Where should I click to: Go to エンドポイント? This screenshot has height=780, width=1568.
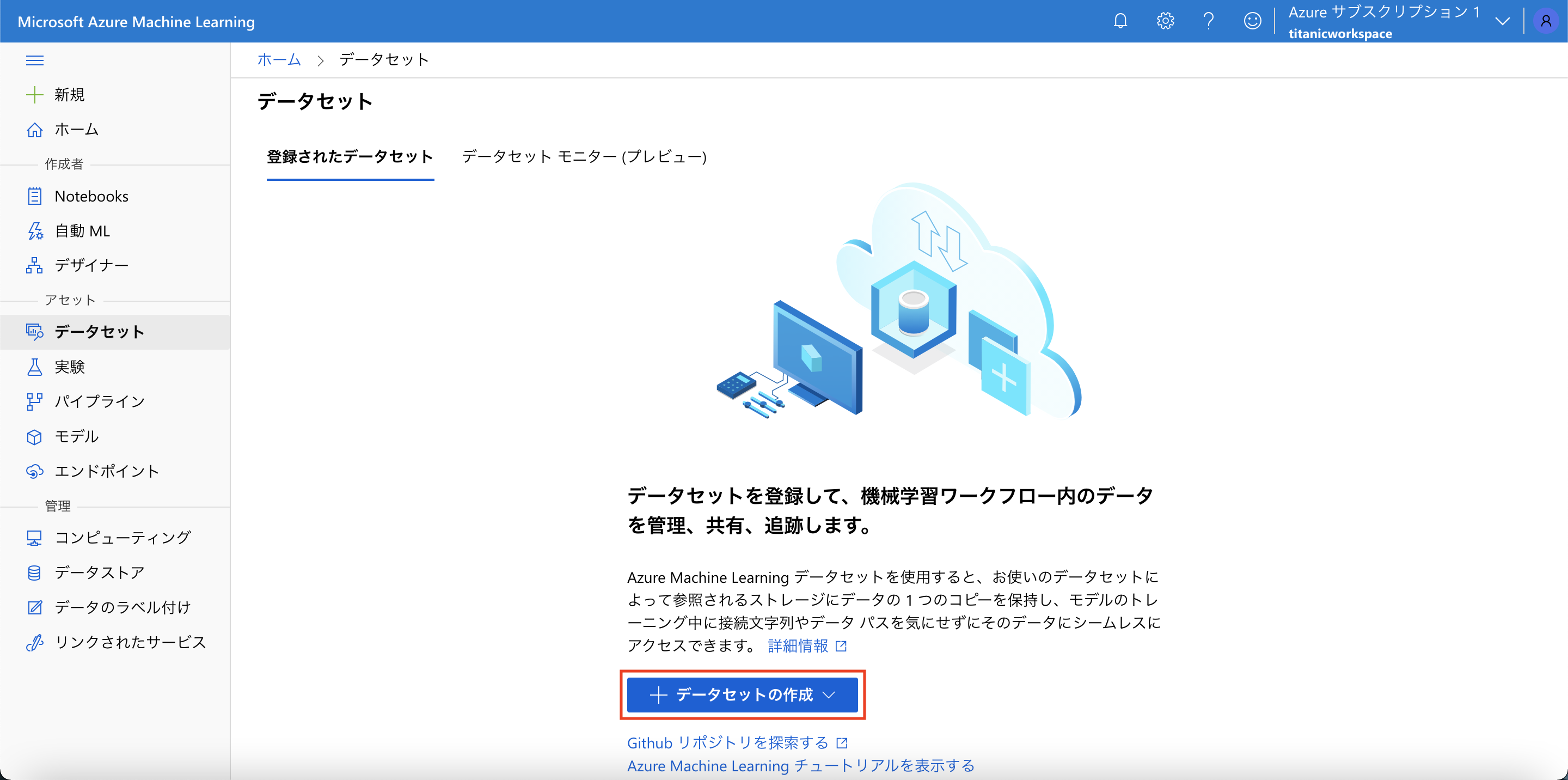click(x=106, y=471)
